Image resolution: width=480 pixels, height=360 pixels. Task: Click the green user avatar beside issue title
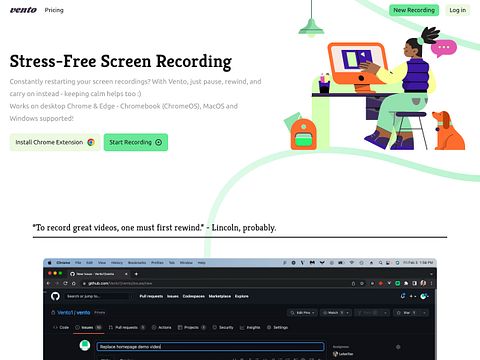point(85,345)
